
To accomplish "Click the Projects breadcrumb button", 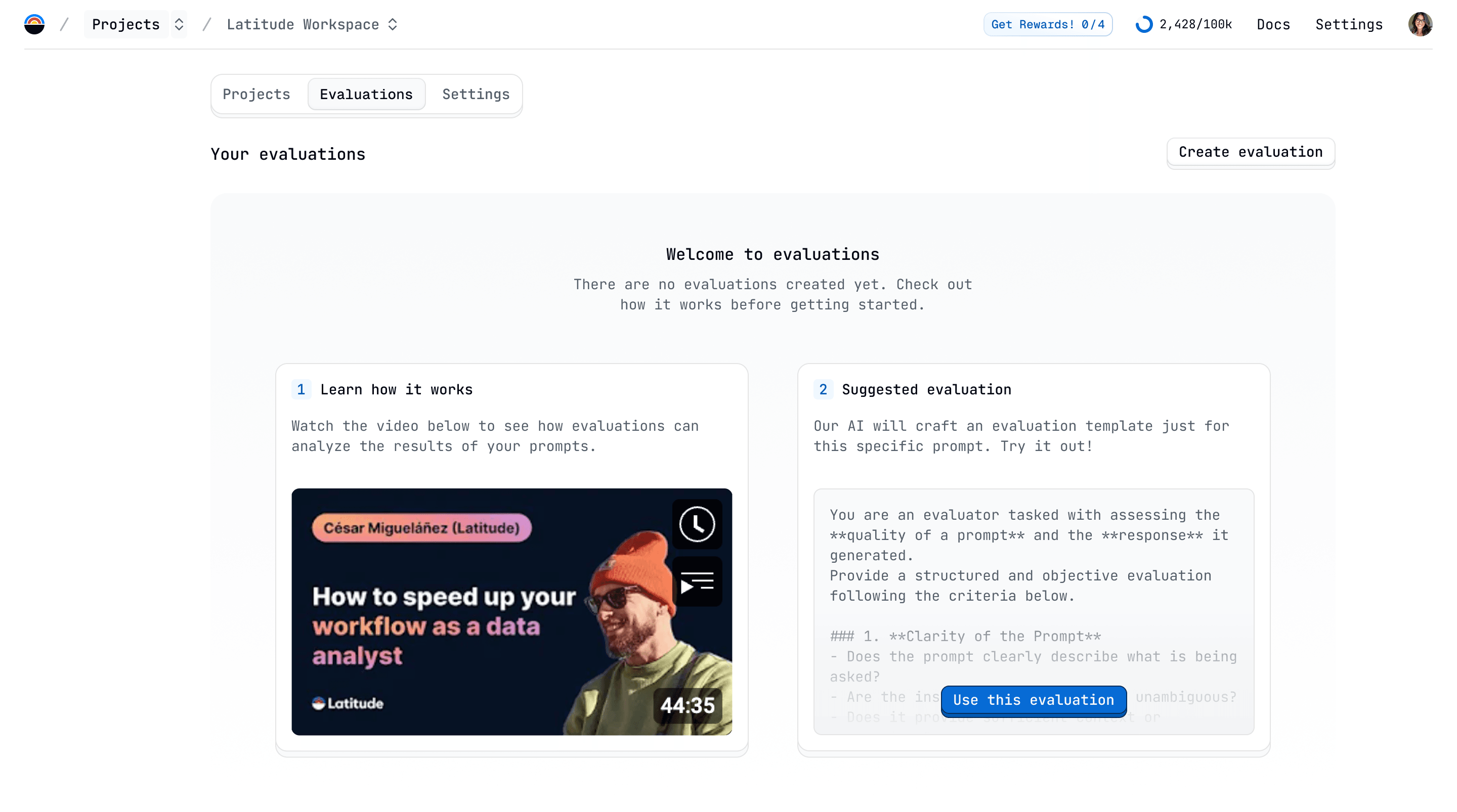I will click(125, 24).
